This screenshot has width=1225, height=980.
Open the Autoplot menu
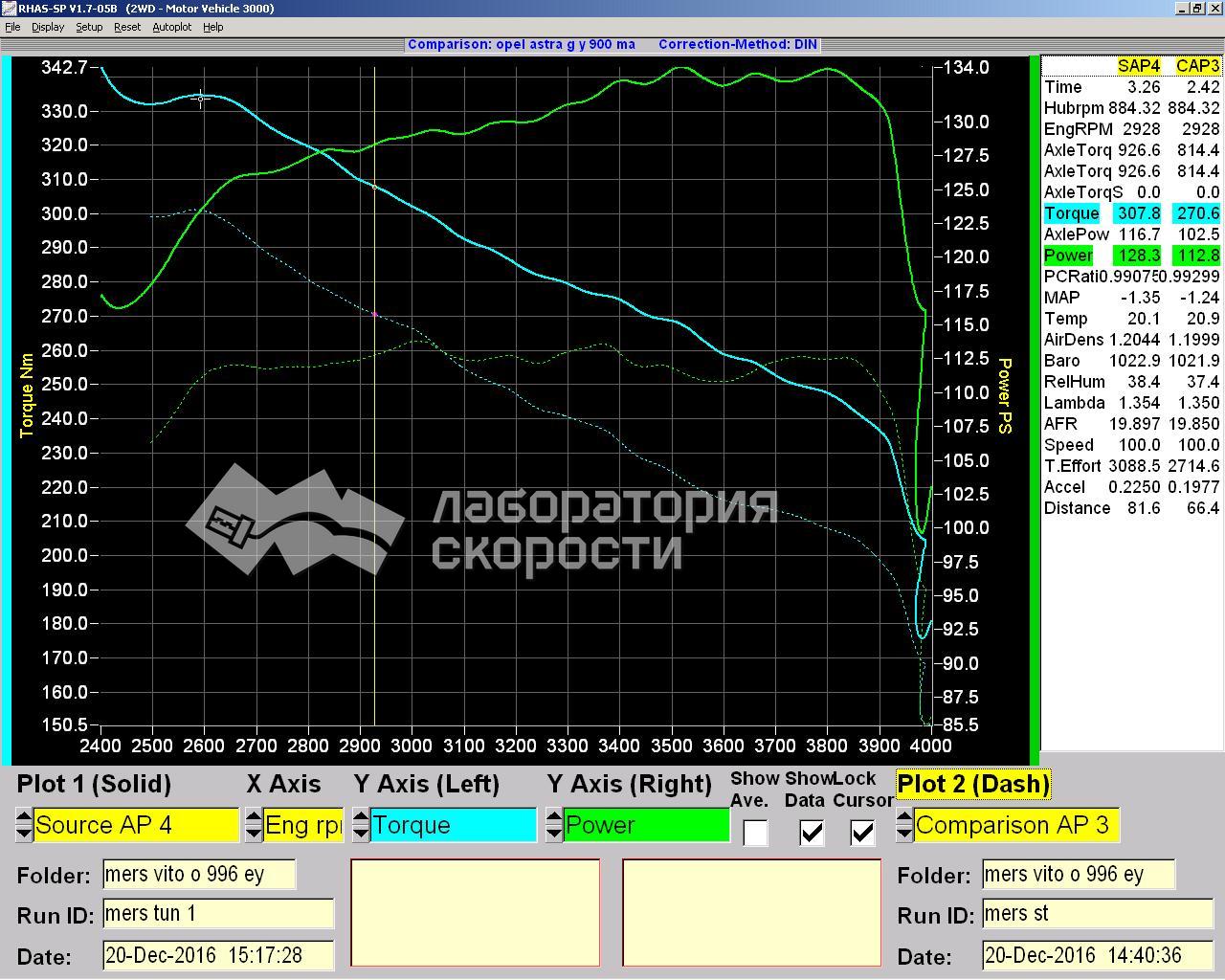tap(172, 27)
